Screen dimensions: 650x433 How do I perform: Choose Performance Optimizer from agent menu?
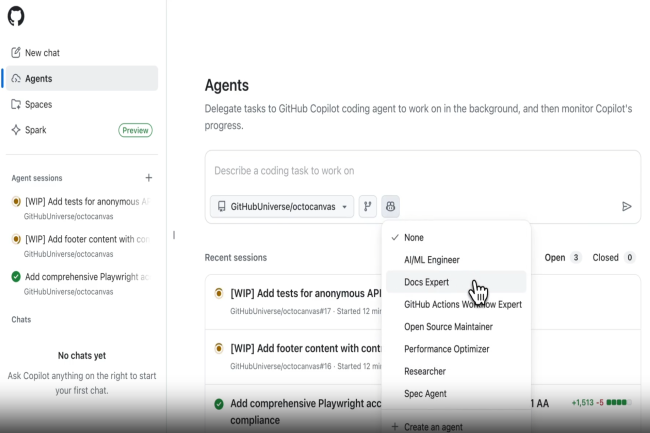click(x=449, y=348)
